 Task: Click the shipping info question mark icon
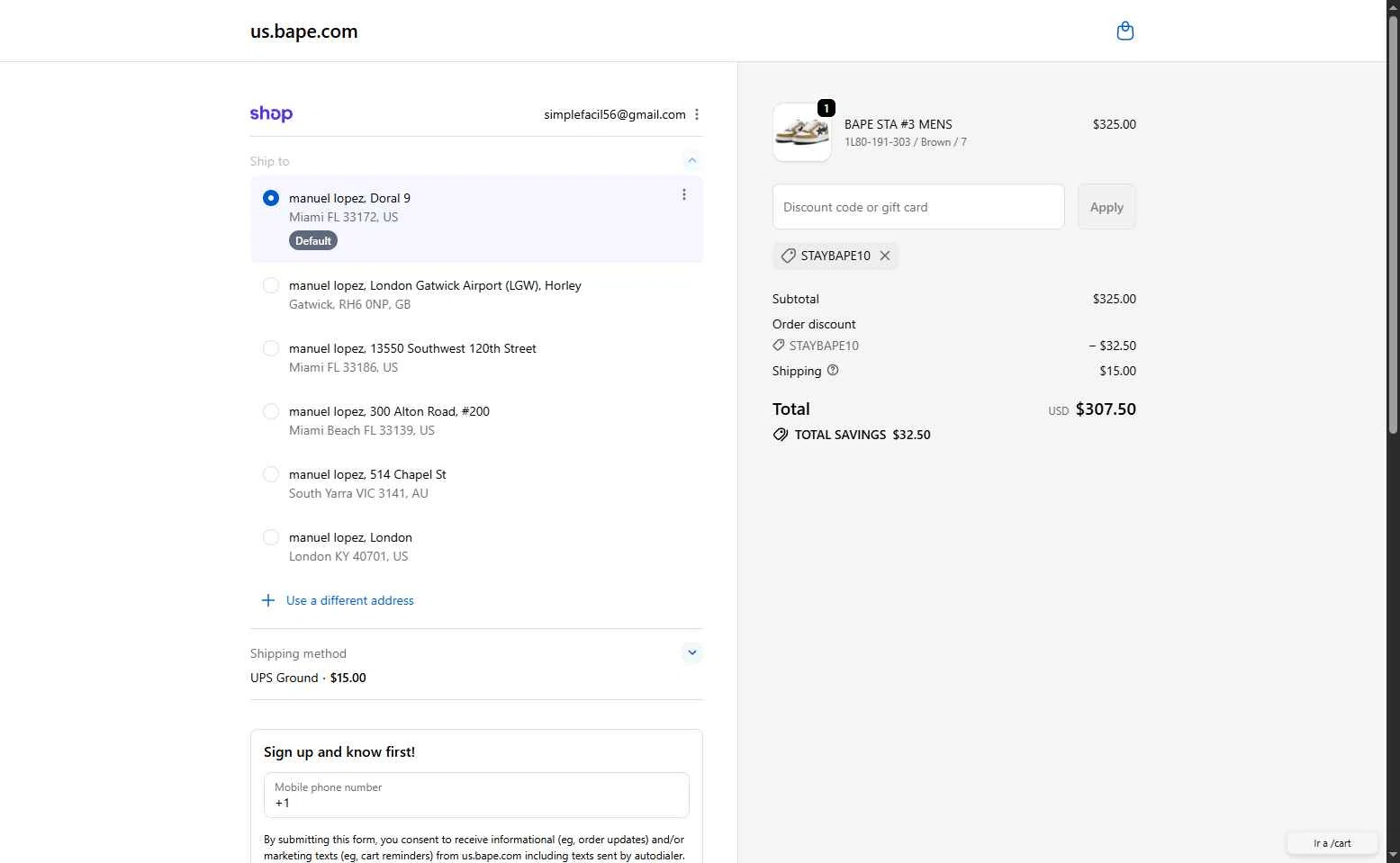(833, 370)
